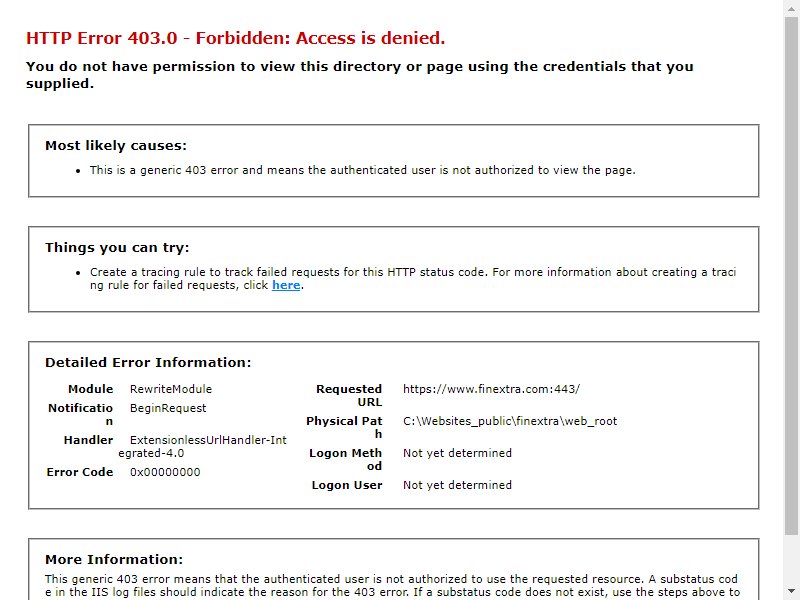The image size is (800, 600).
Task: Click the HTTP Error 403.0 heading
Action: (235, 38)
